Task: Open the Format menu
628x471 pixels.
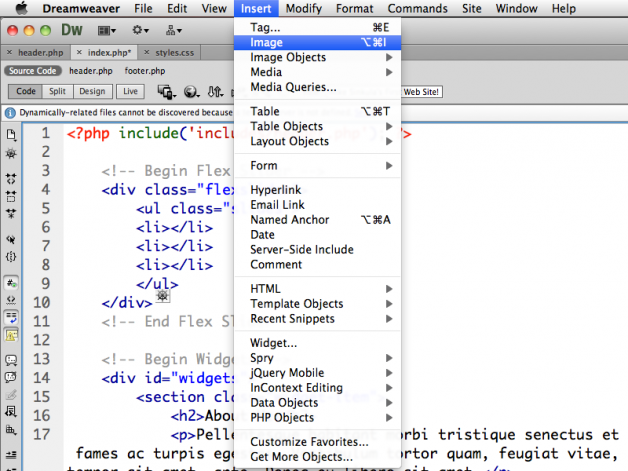Action: tap(354, 8)
